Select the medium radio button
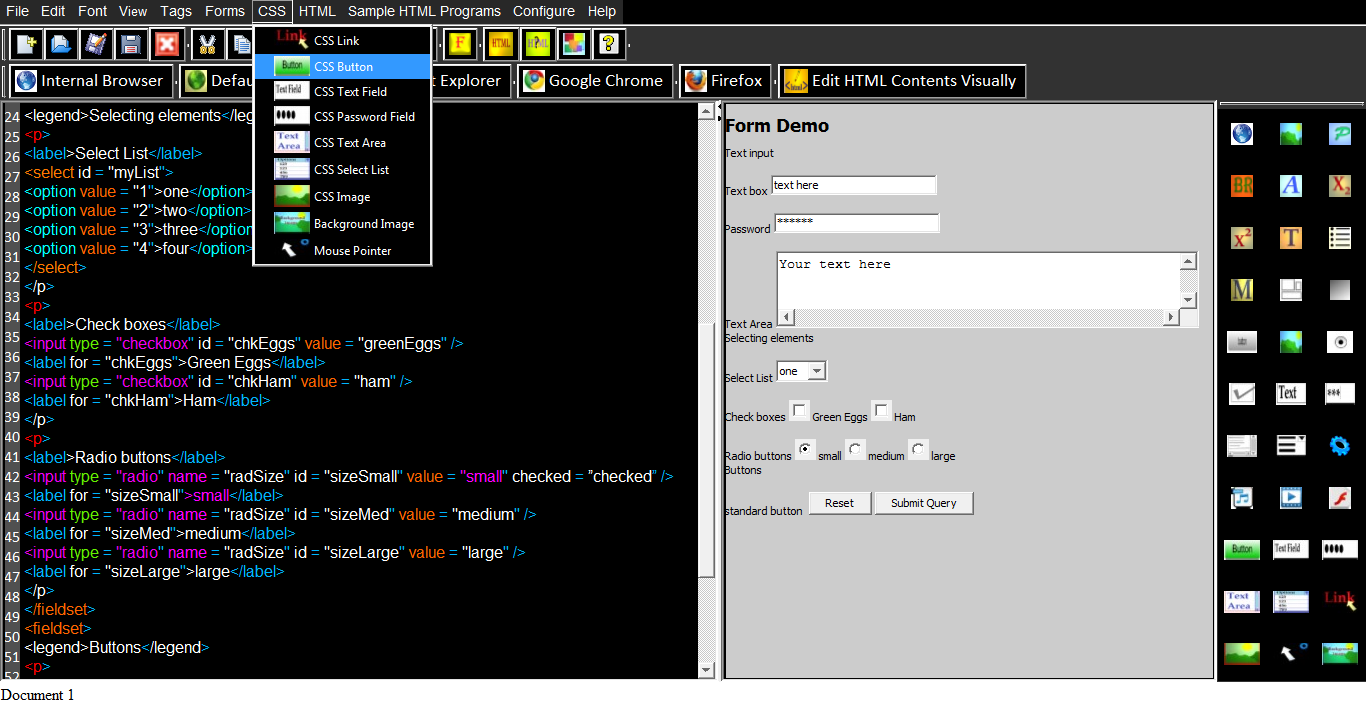Viewport: 1366px width, 705px height. tap(856, 450)
